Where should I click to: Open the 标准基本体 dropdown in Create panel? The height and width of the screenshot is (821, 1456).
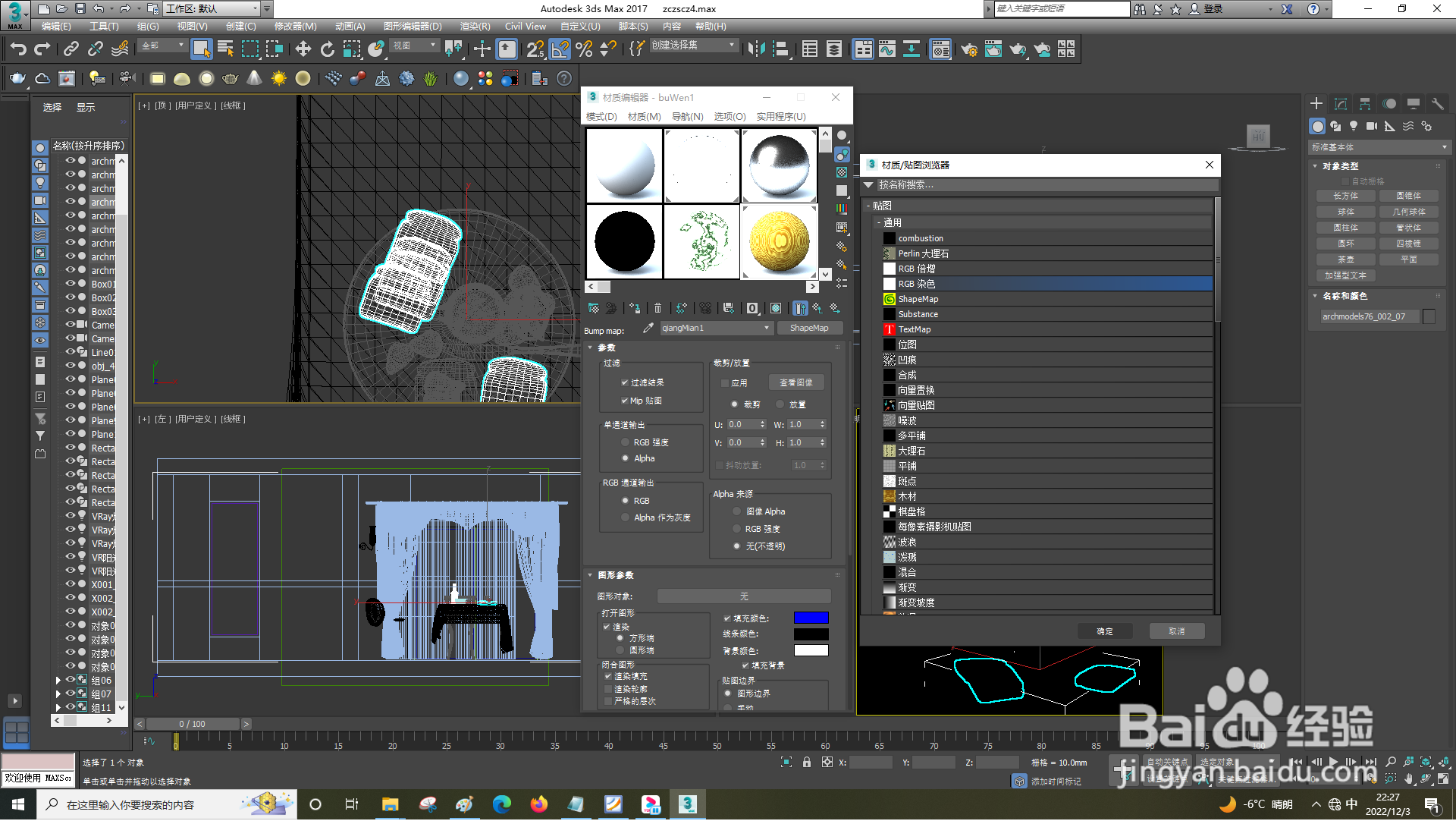coord(1379,147)
